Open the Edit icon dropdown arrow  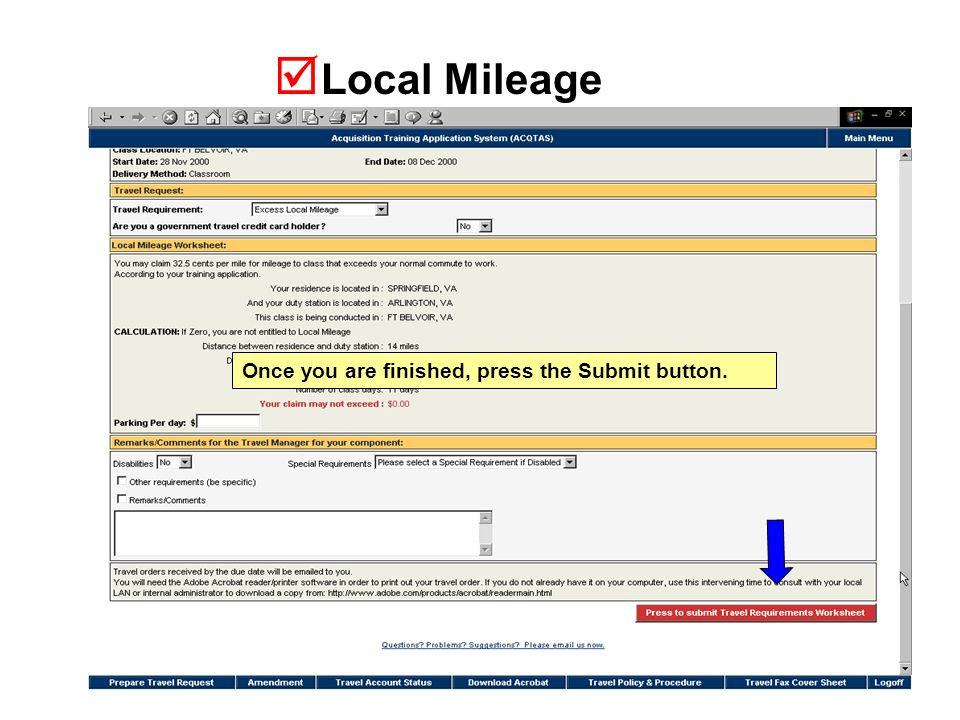click(x=375, y=117)
